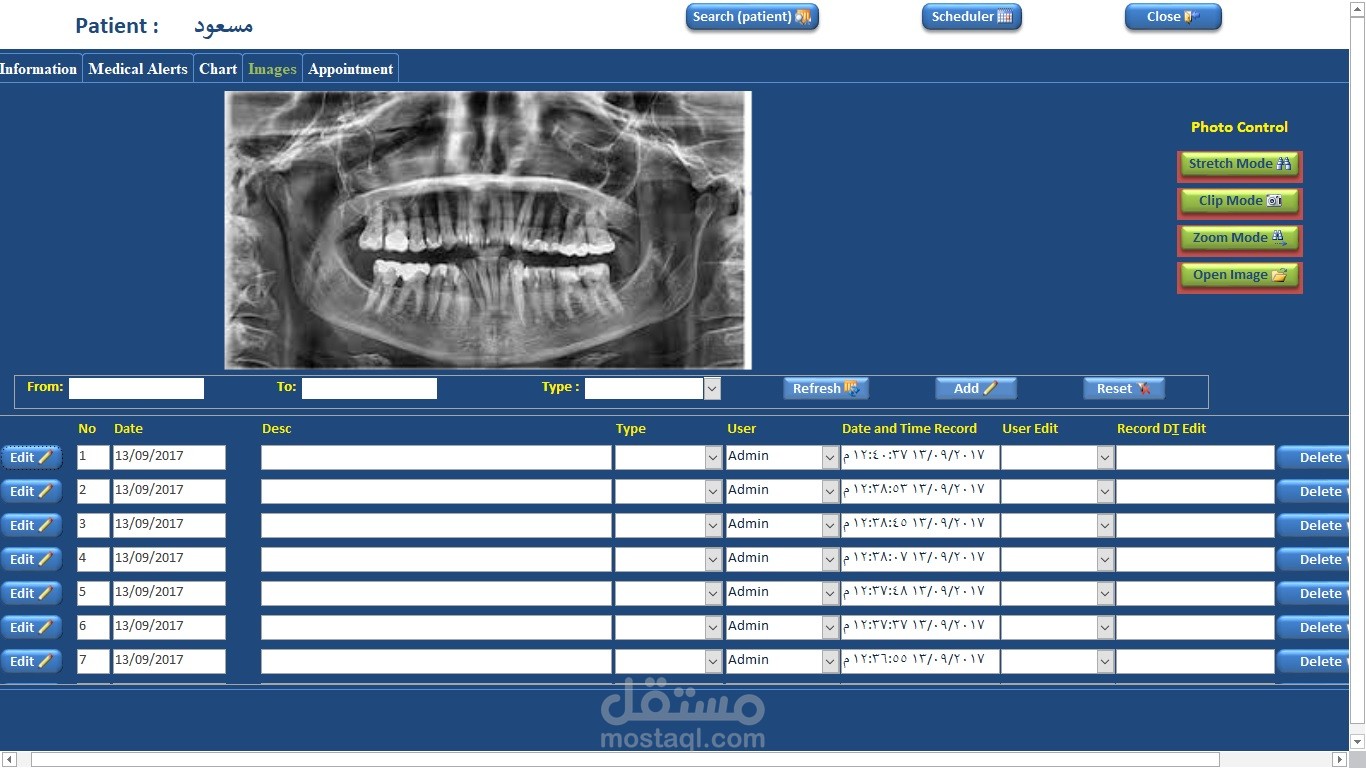Delete record number 7
The image size is (1366, 768).
coord(1314,661)
